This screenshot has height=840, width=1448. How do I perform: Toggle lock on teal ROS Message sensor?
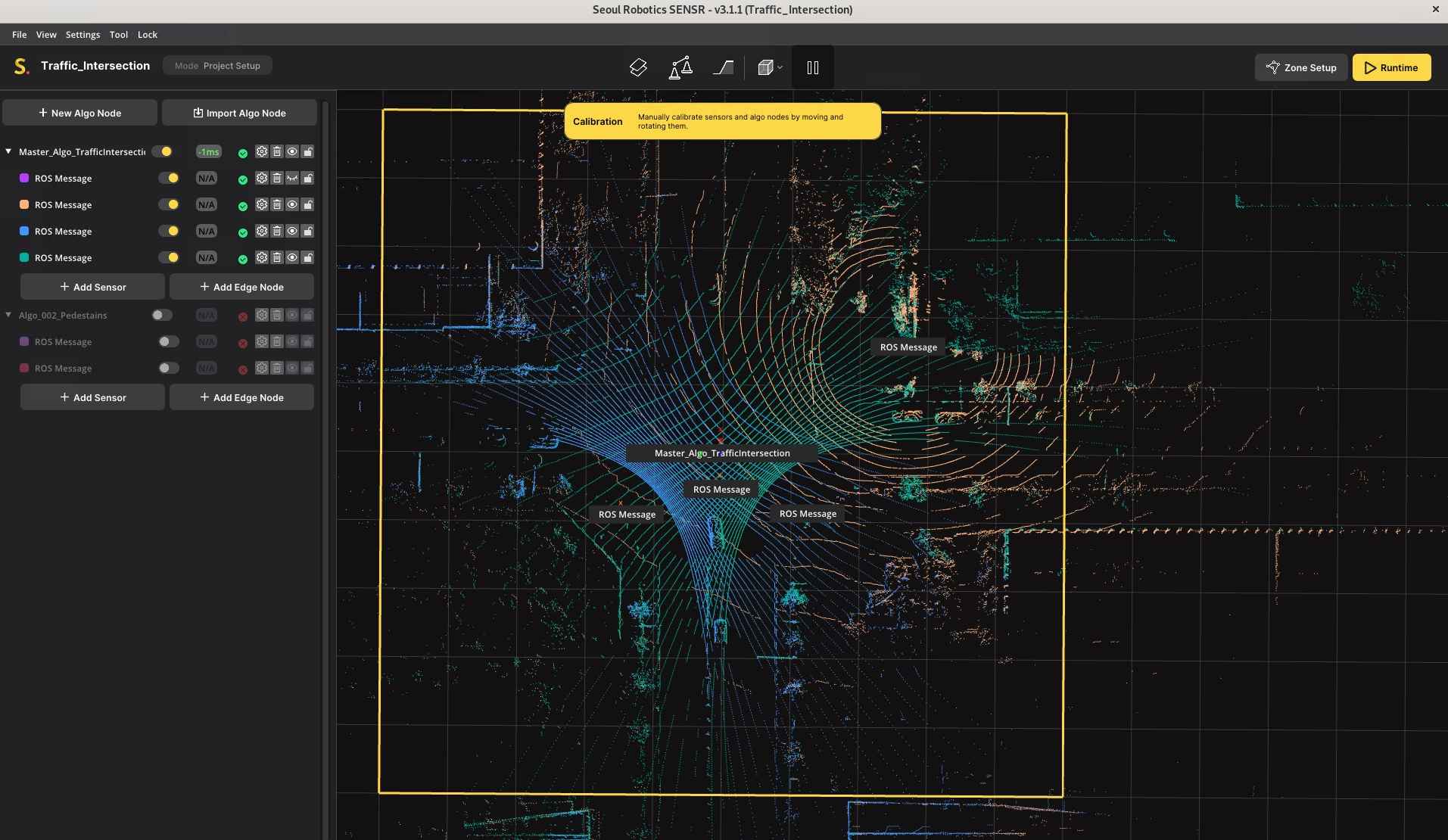click(308, 257)
